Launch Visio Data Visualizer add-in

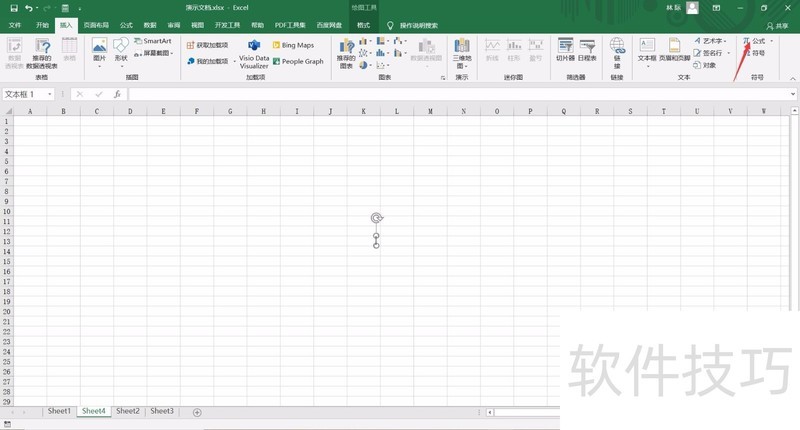254,54
